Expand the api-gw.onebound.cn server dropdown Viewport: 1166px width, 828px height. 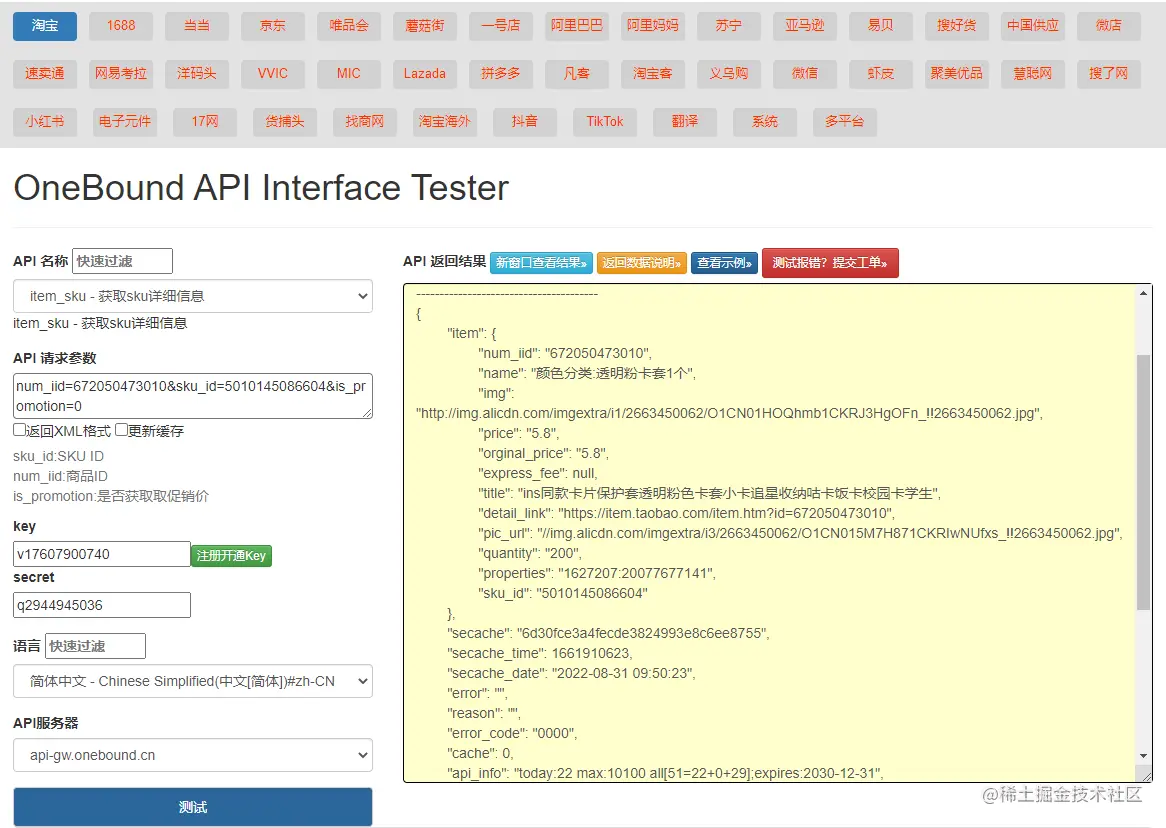(x=193, y=755)
